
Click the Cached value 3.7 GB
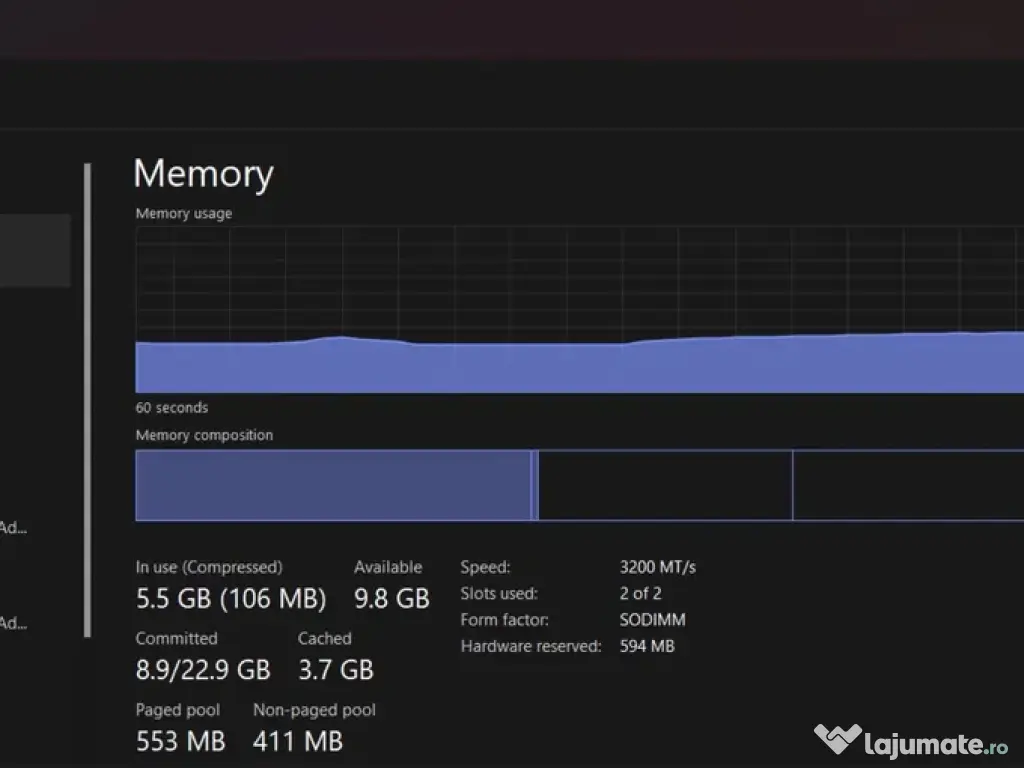[336, 670]
